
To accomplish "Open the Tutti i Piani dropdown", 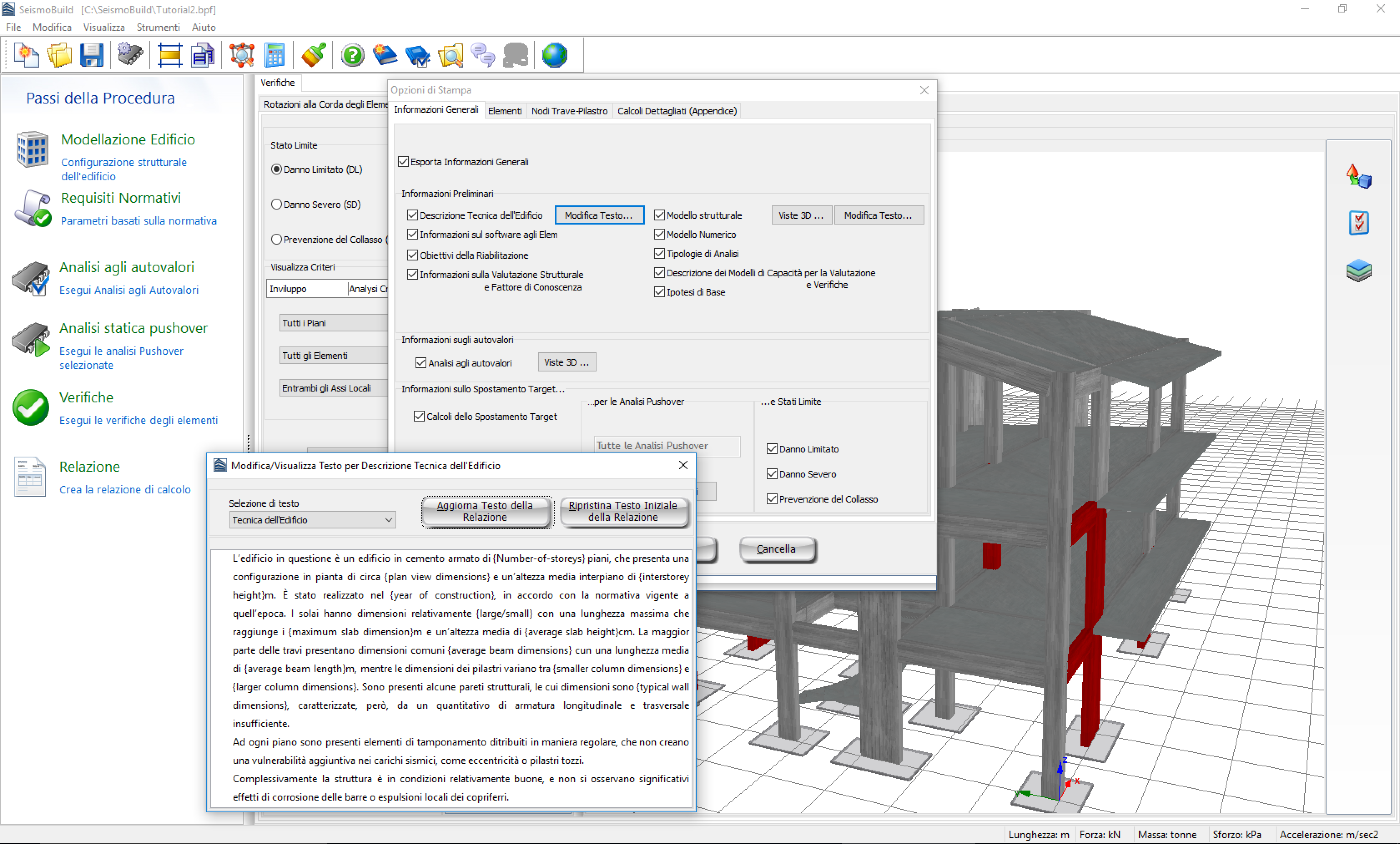I will point(334,323).
